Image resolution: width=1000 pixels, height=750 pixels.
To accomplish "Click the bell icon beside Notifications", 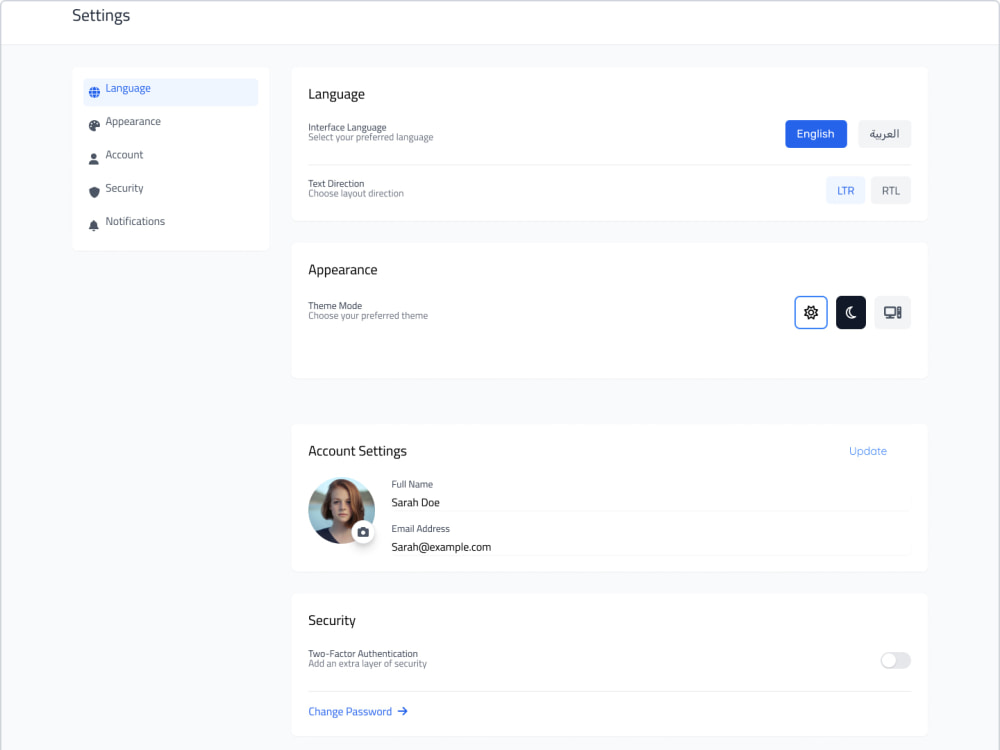I will [94, 225].
